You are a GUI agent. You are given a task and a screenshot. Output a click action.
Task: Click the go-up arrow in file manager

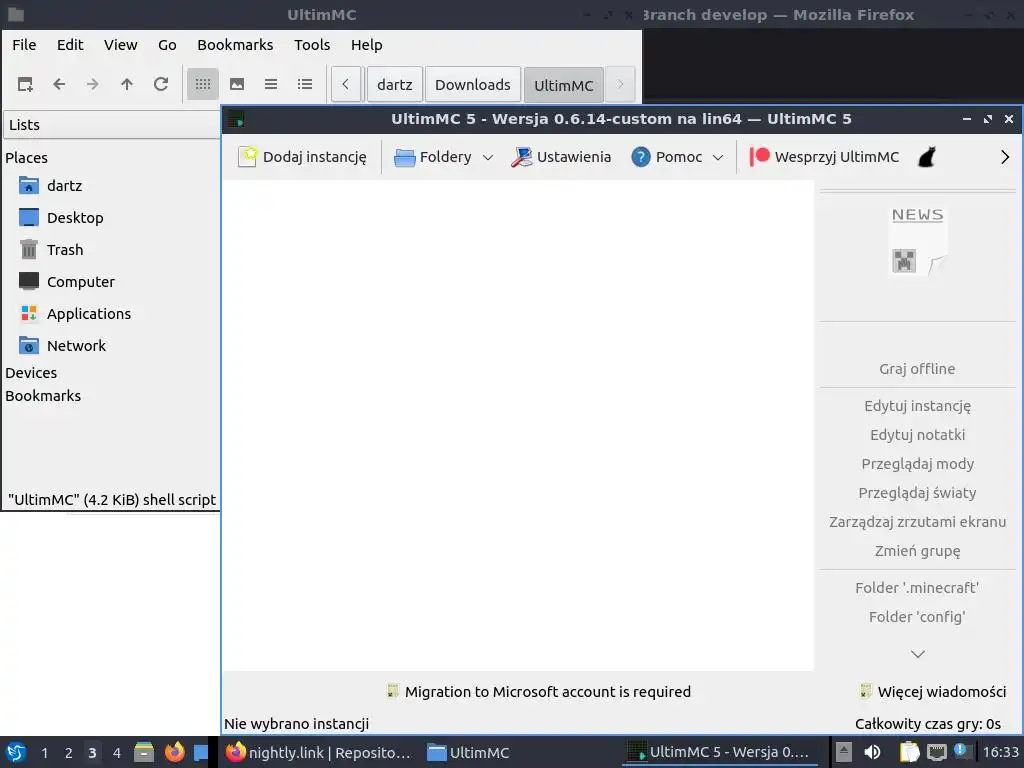tap(127, 84)
